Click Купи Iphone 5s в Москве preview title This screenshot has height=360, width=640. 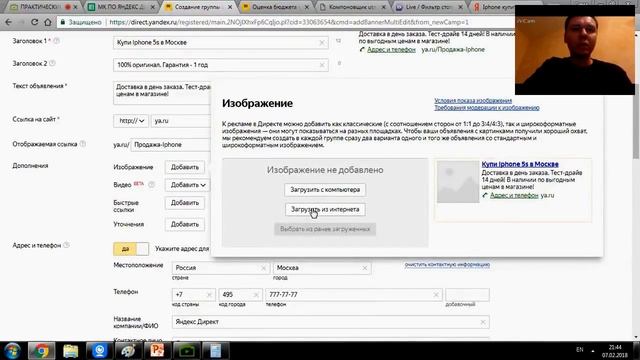point(520,164)
